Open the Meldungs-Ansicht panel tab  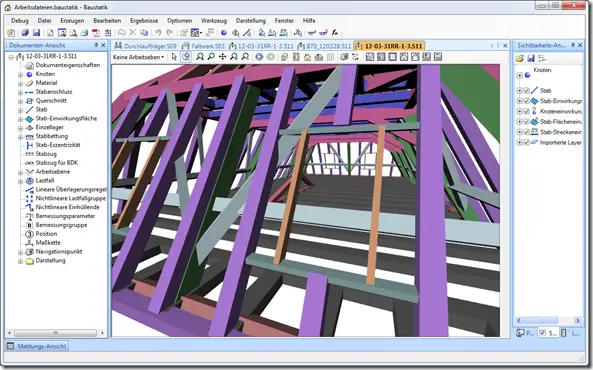pos(37,346)
